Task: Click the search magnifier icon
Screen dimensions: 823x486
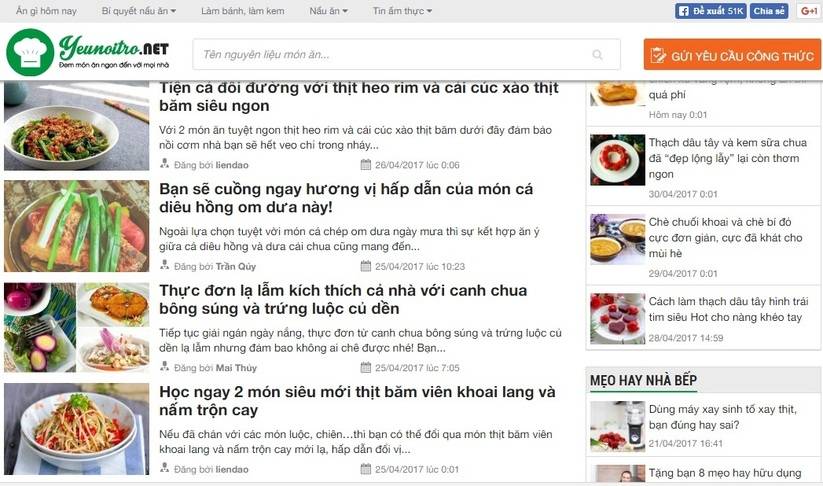Action: (597, 55)
